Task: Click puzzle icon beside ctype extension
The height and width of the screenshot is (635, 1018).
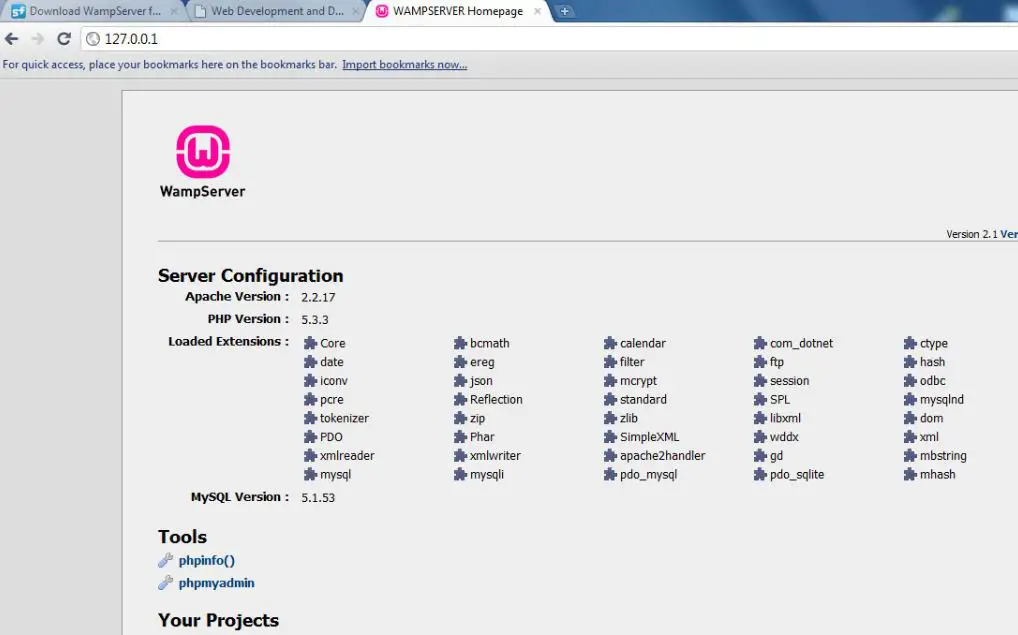Action: tap(910, 343)
